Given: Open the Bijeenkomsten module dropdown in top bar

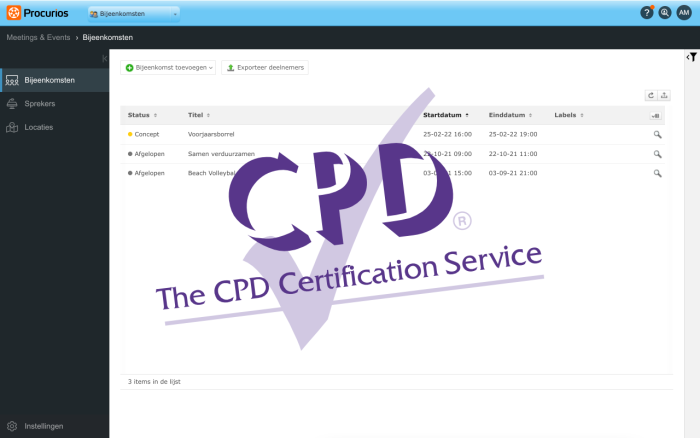Looking at the screenshot, I should pyautogui.click(x=134, y=14).
